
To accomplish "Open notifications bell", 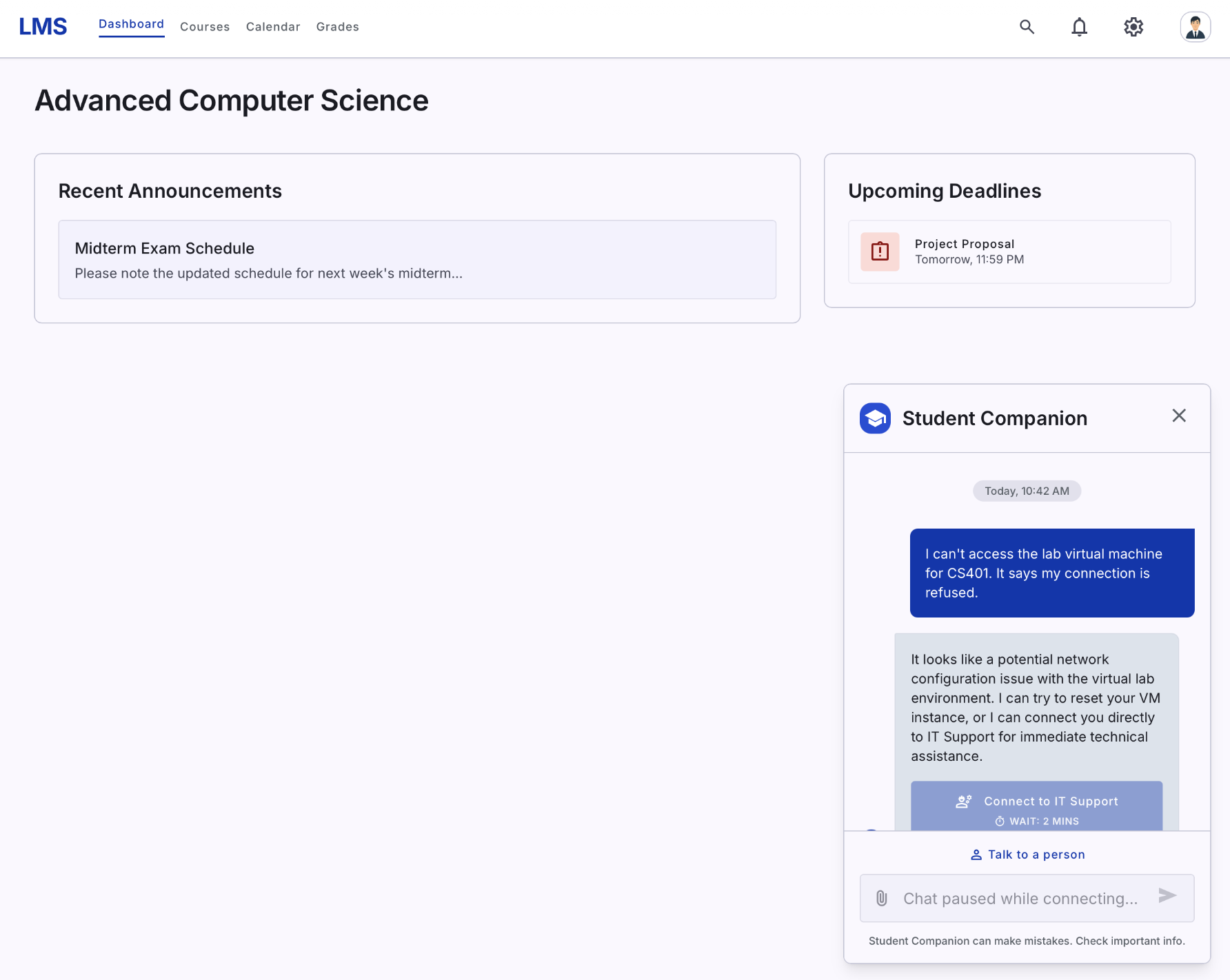I will [1079, 27].
